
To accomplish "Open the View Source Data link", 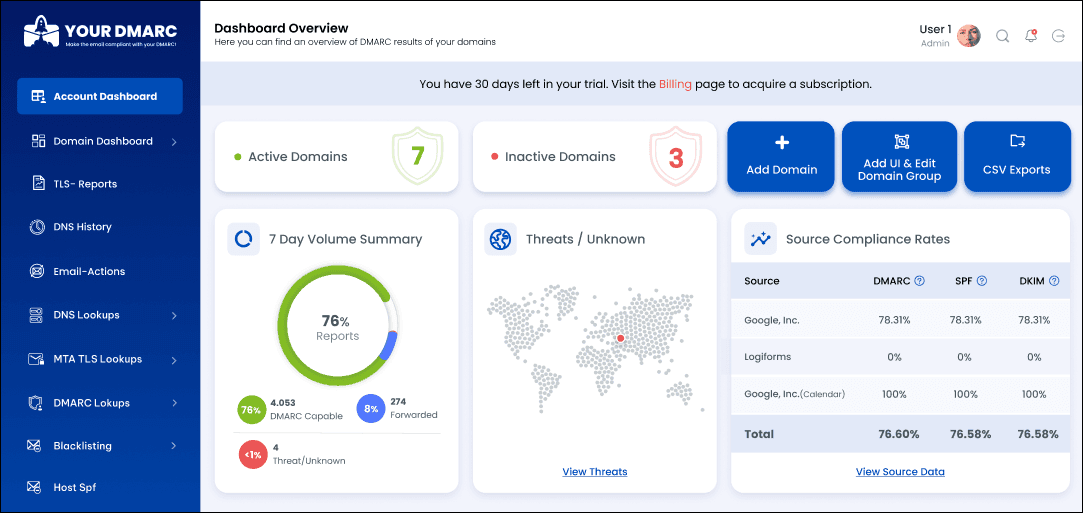I will (x=900, y=472).
